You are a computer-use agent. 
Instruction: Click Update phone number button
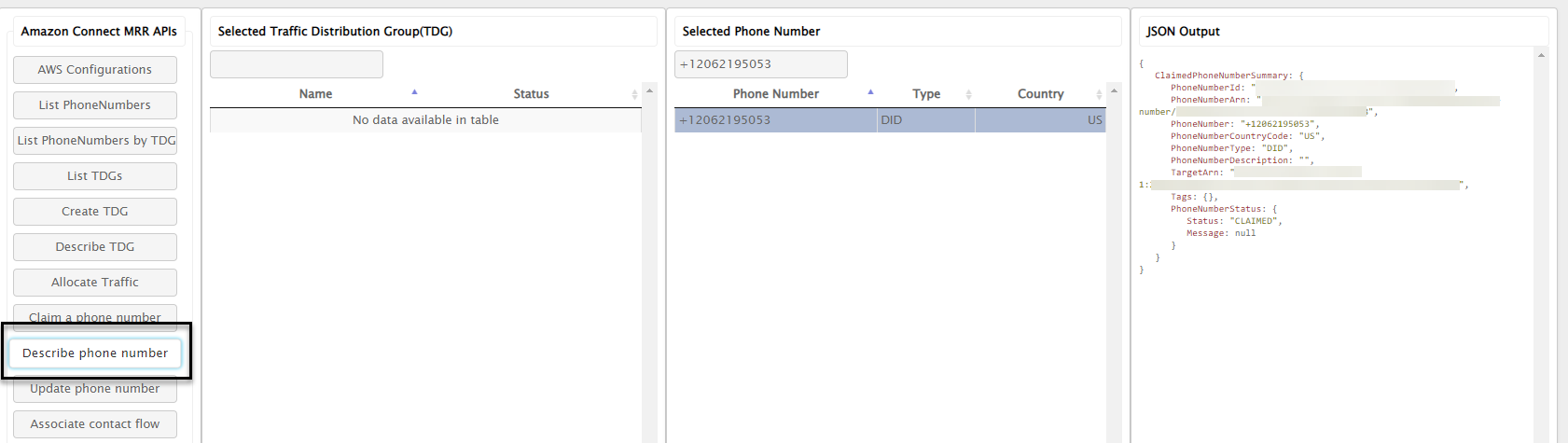[x=95, y=389]
